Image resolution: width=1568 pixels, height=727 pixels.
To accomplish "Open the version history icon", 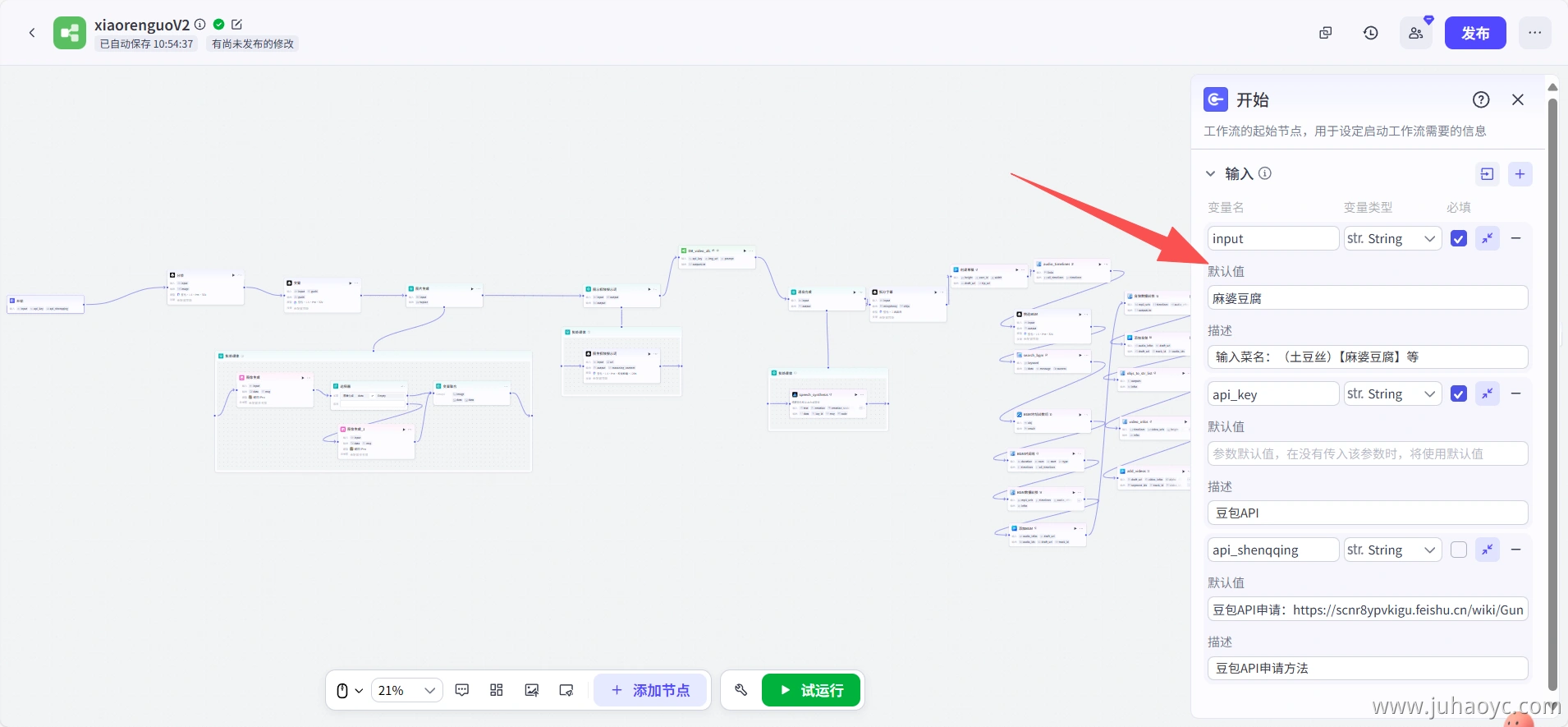I will tap(1370, 33).
